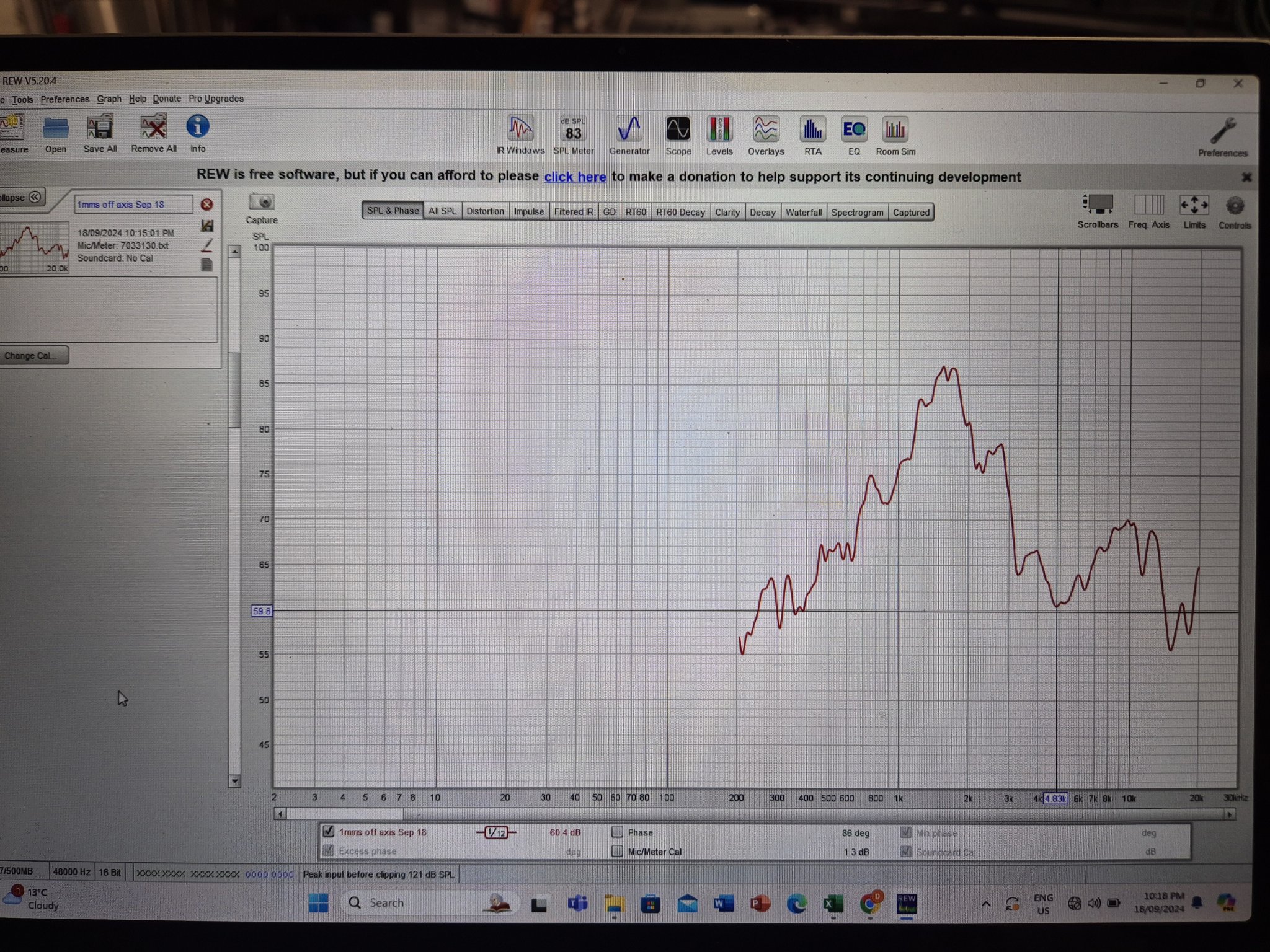Follow the 'click here' donation link
This screenshot has height=952, width=1270.
click(575, 177)
